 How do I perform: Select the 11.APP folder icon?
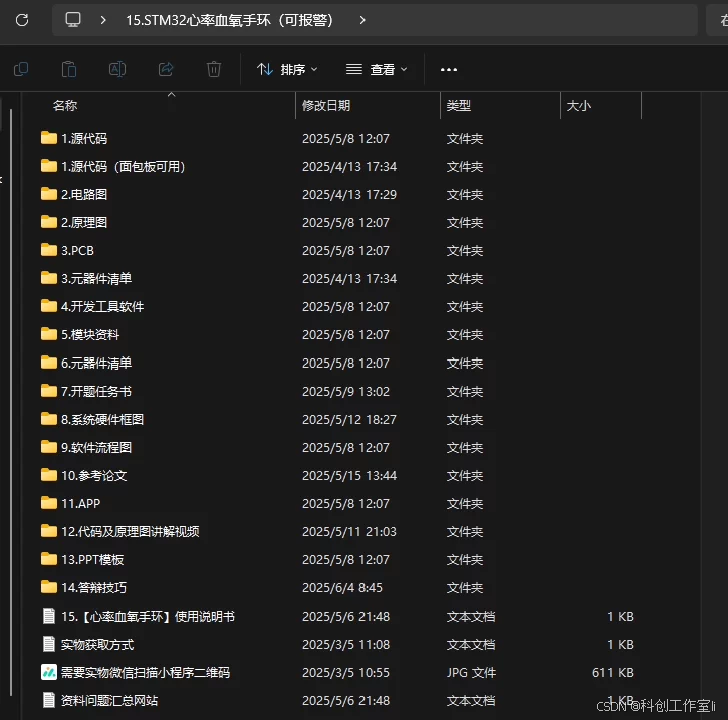coord(49,503)
